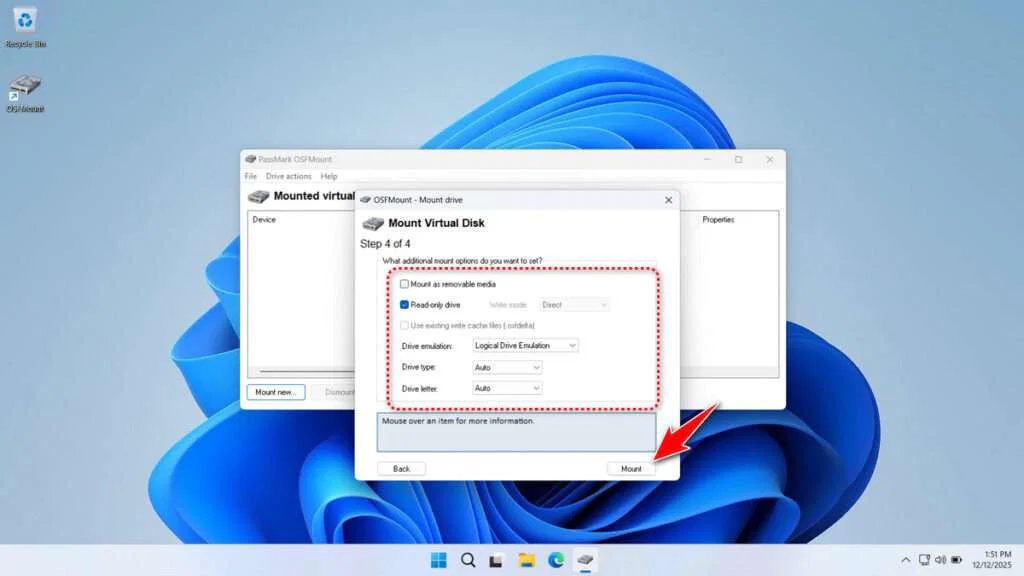
Task: Go back using the Back button
Action: [400, 468]
